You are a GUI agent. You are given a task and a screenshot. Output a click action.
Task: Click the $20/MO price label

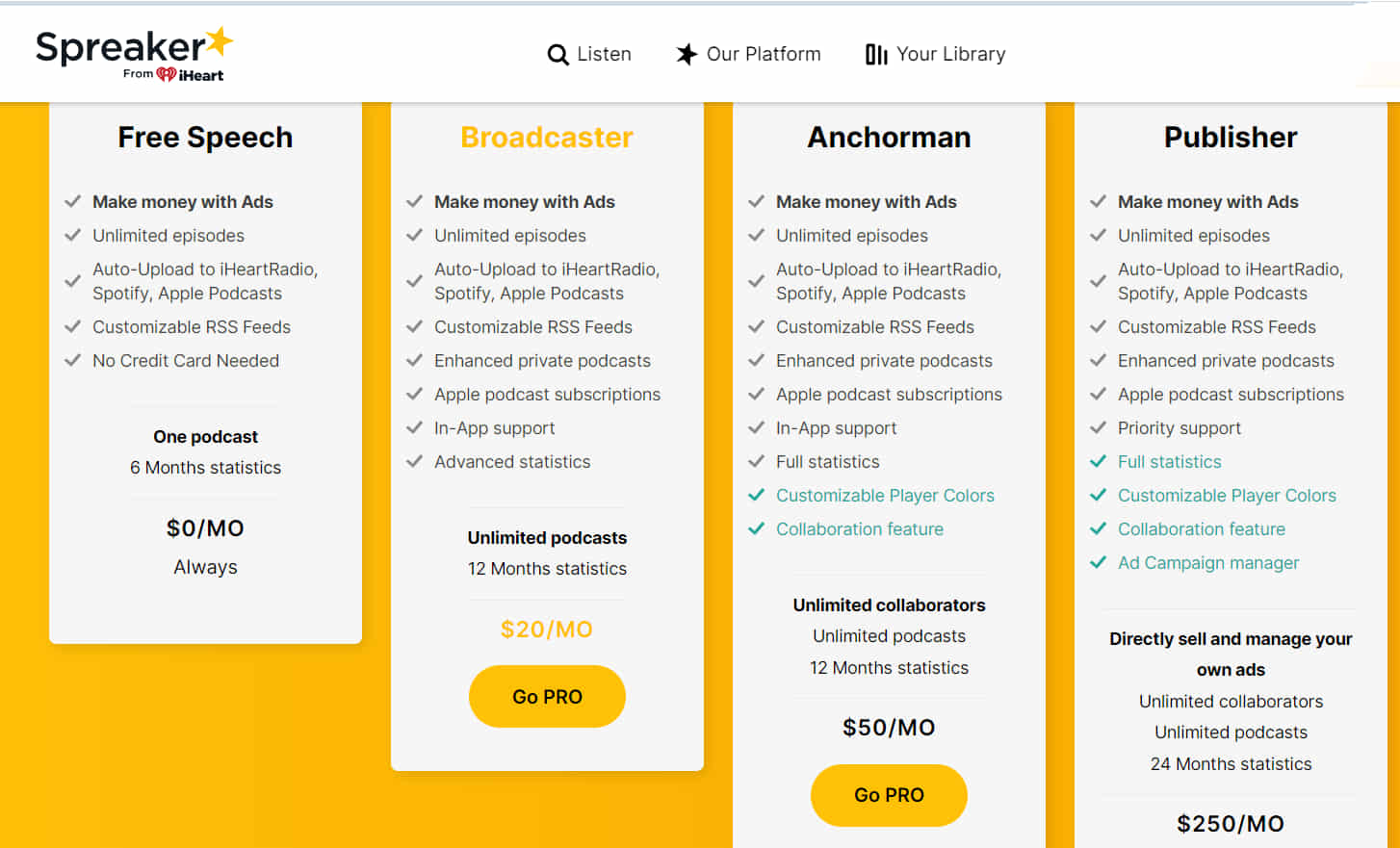coord(547,629)
